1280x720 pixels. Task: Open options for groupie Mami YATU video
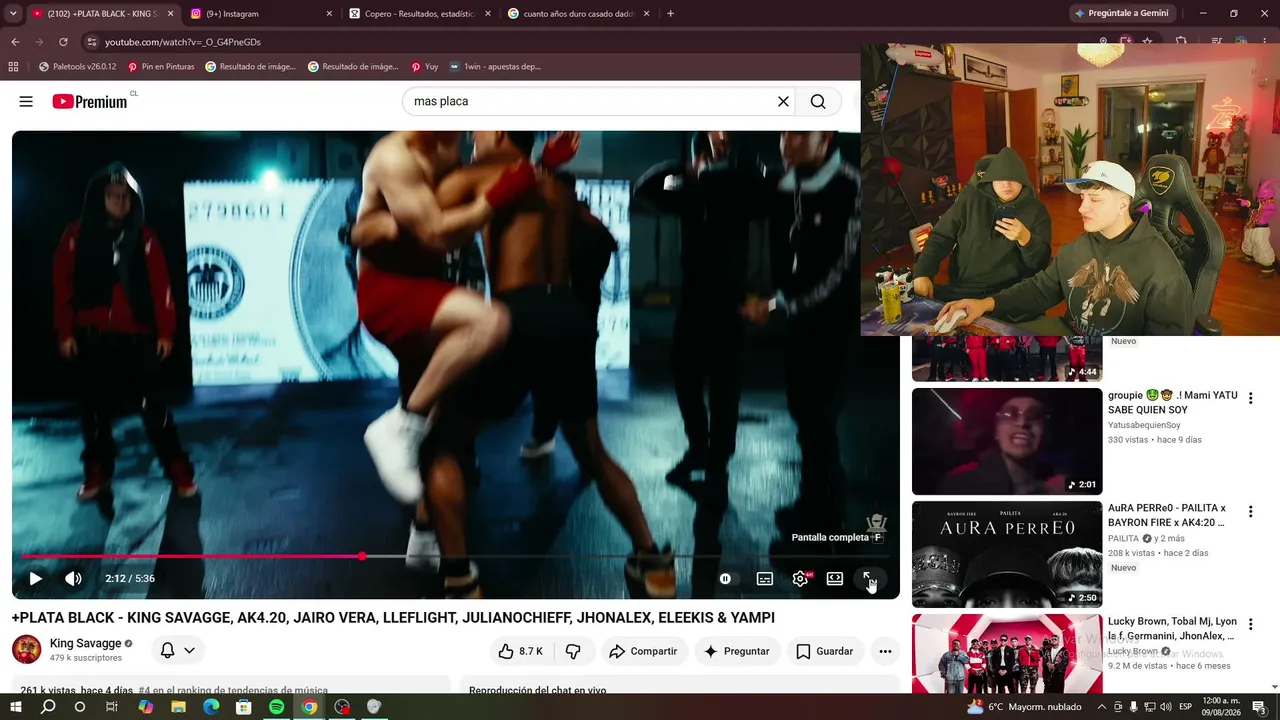1250,398
